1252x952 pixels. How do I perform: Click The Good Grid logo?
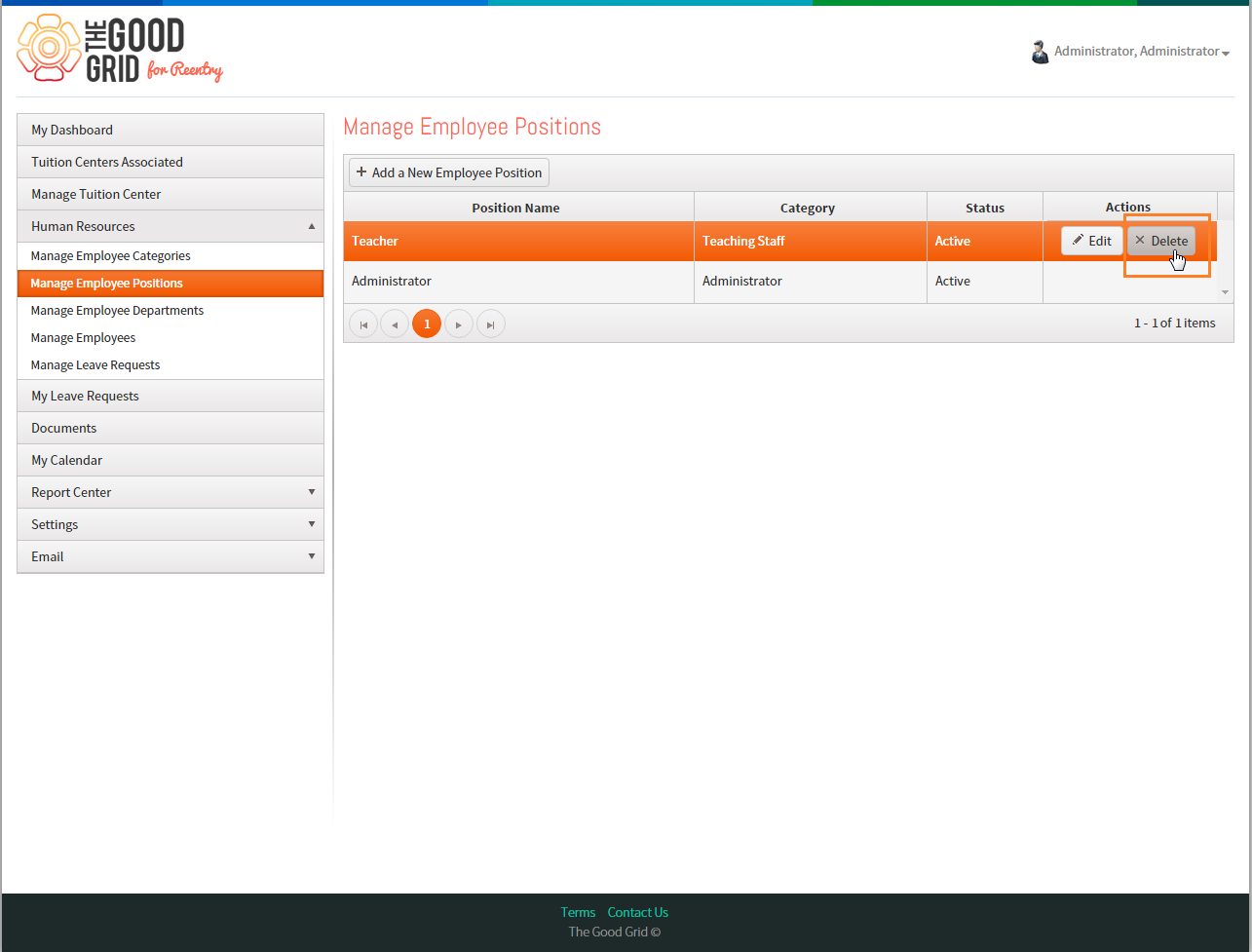coord(120,49)
